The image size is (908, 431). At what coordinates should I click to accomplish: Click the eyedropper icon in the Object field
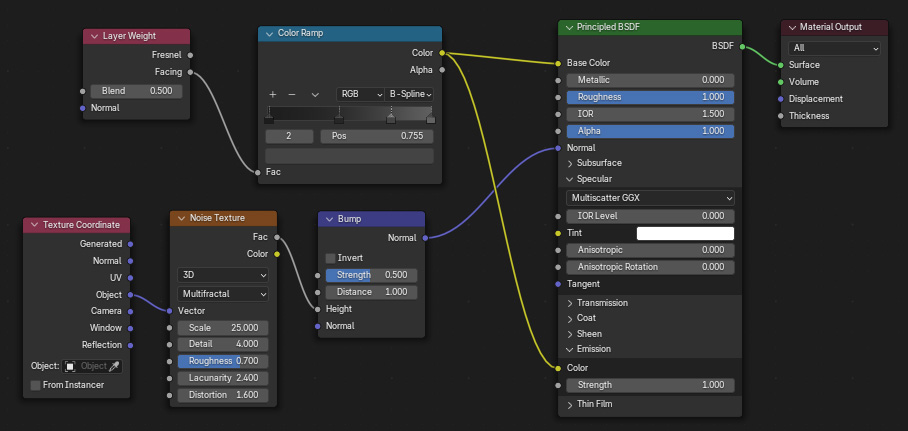click(114, 366)
